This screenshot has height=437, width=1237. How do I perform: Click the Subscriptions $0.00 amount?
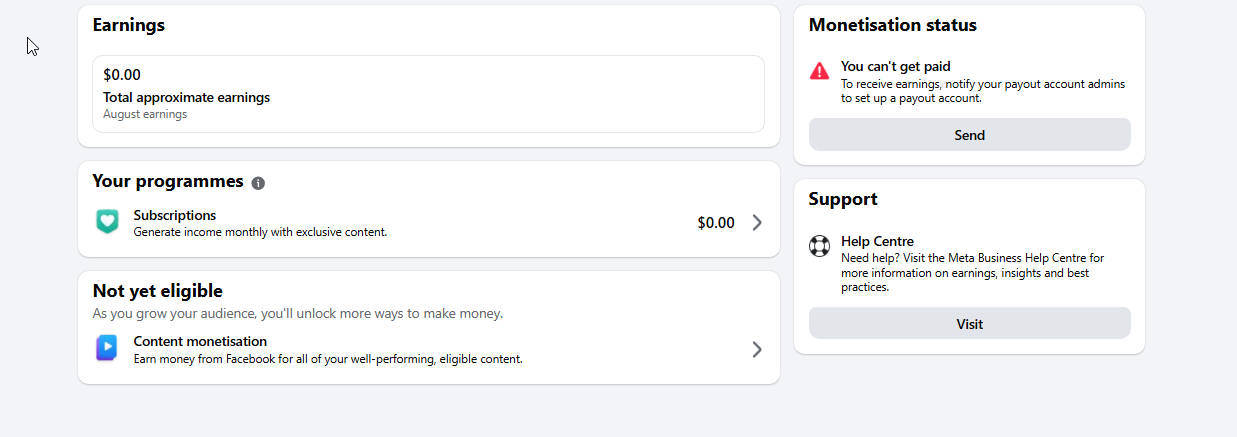[x=716, y=223]
